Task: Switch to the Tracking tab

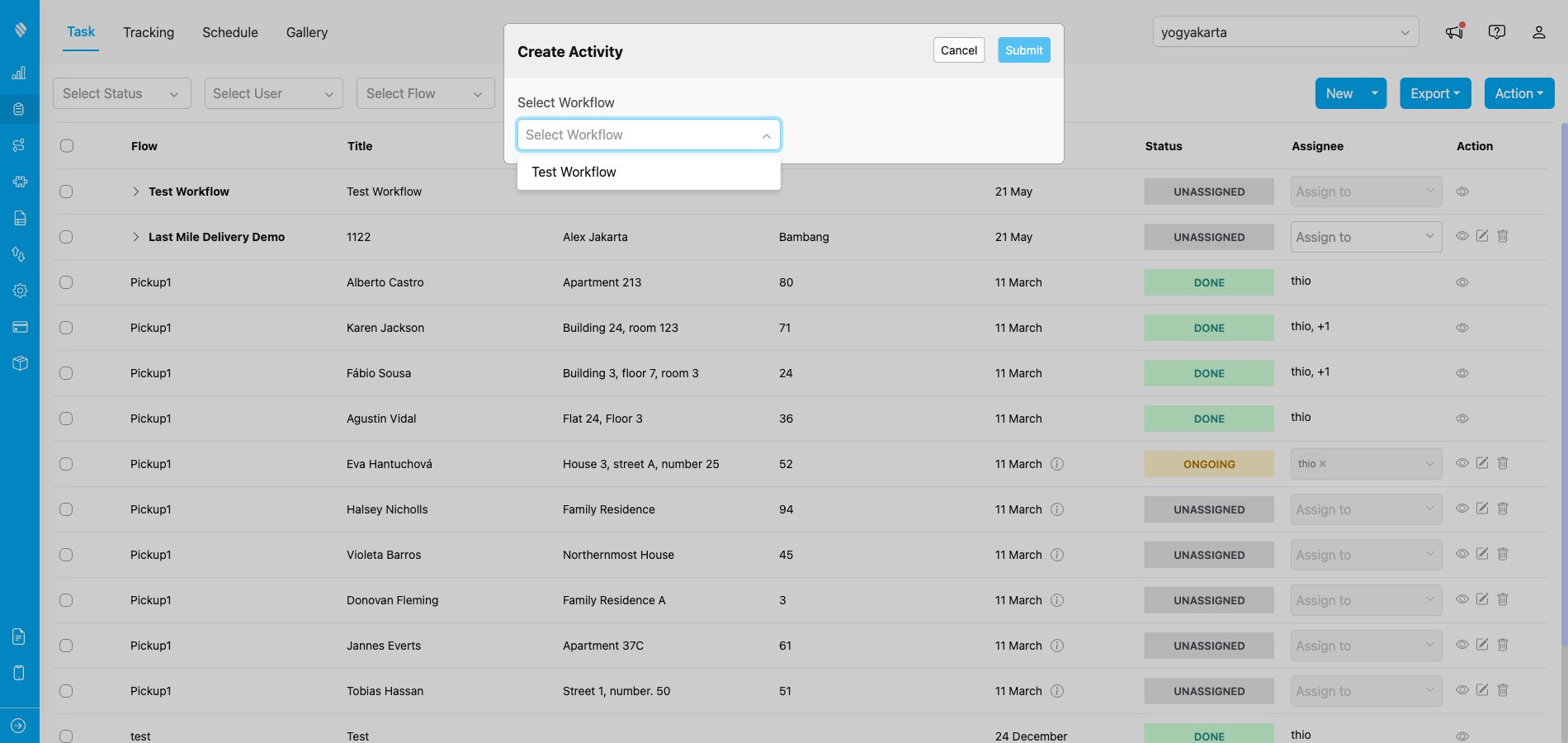Action: [149, 32]
